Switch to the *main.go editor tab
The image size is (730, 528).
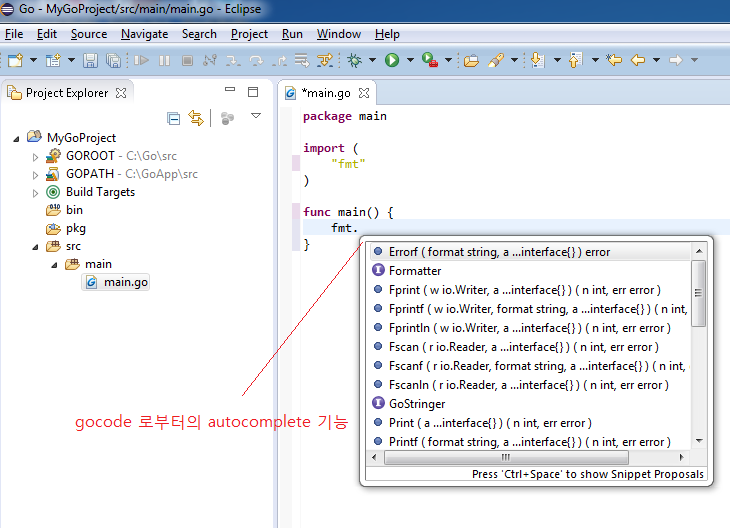tap(326, 93)
